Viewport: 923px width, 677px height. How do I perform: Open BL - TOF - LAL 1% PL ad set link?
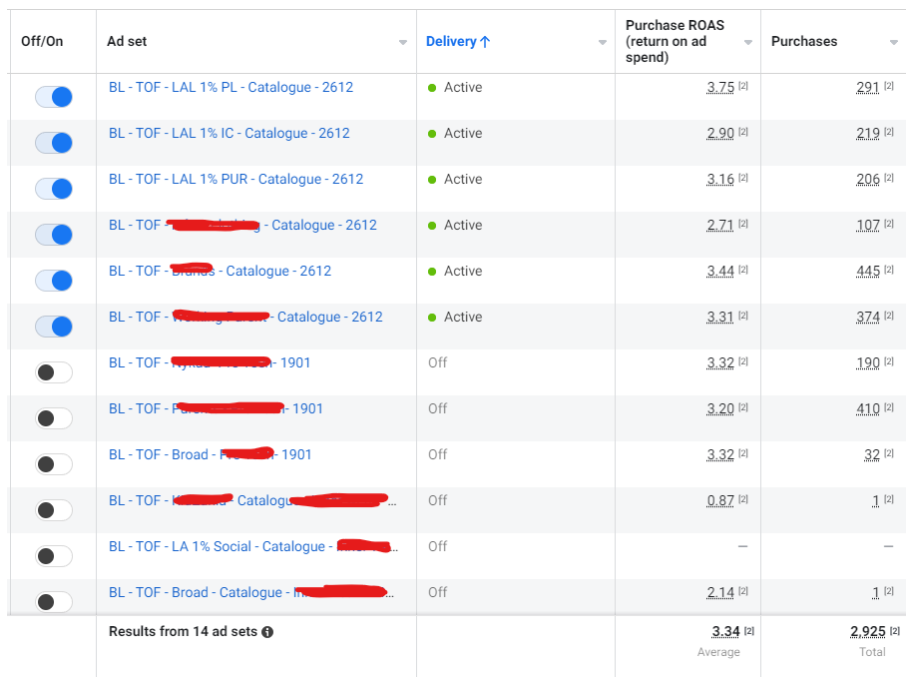coord(231,87)
